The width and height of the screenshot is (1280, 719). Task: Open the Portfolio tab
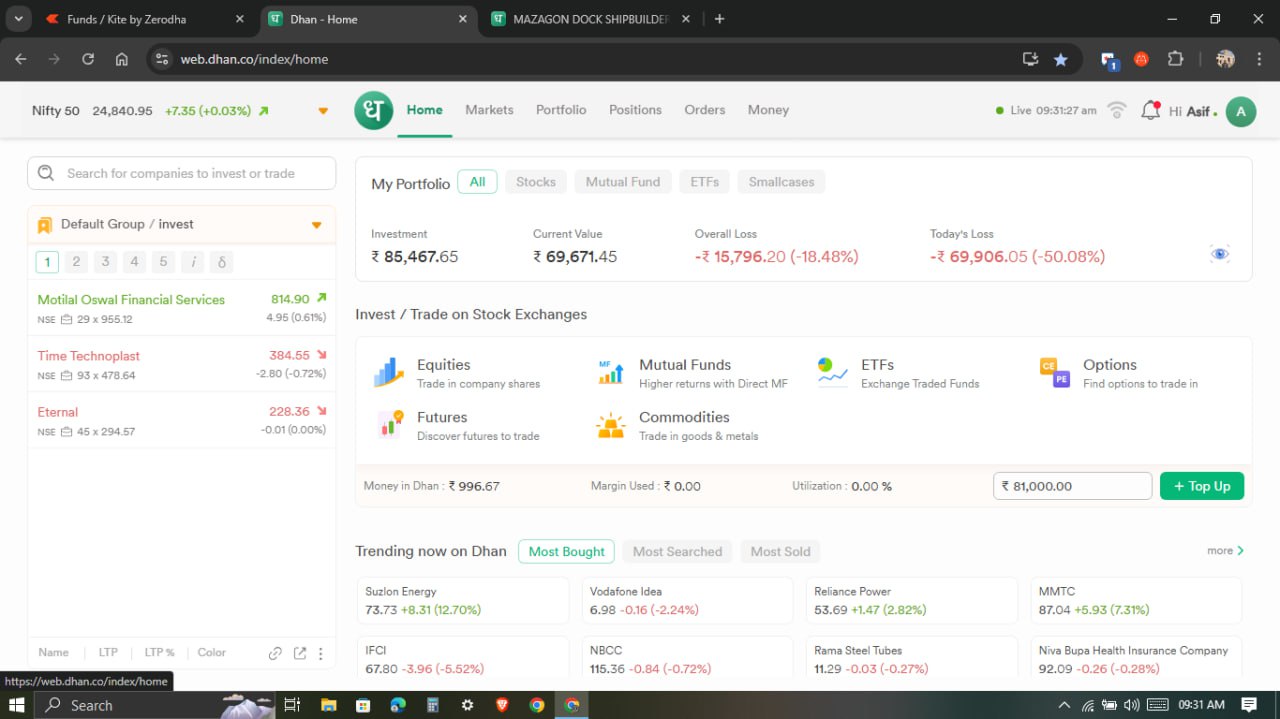[561, 110]
